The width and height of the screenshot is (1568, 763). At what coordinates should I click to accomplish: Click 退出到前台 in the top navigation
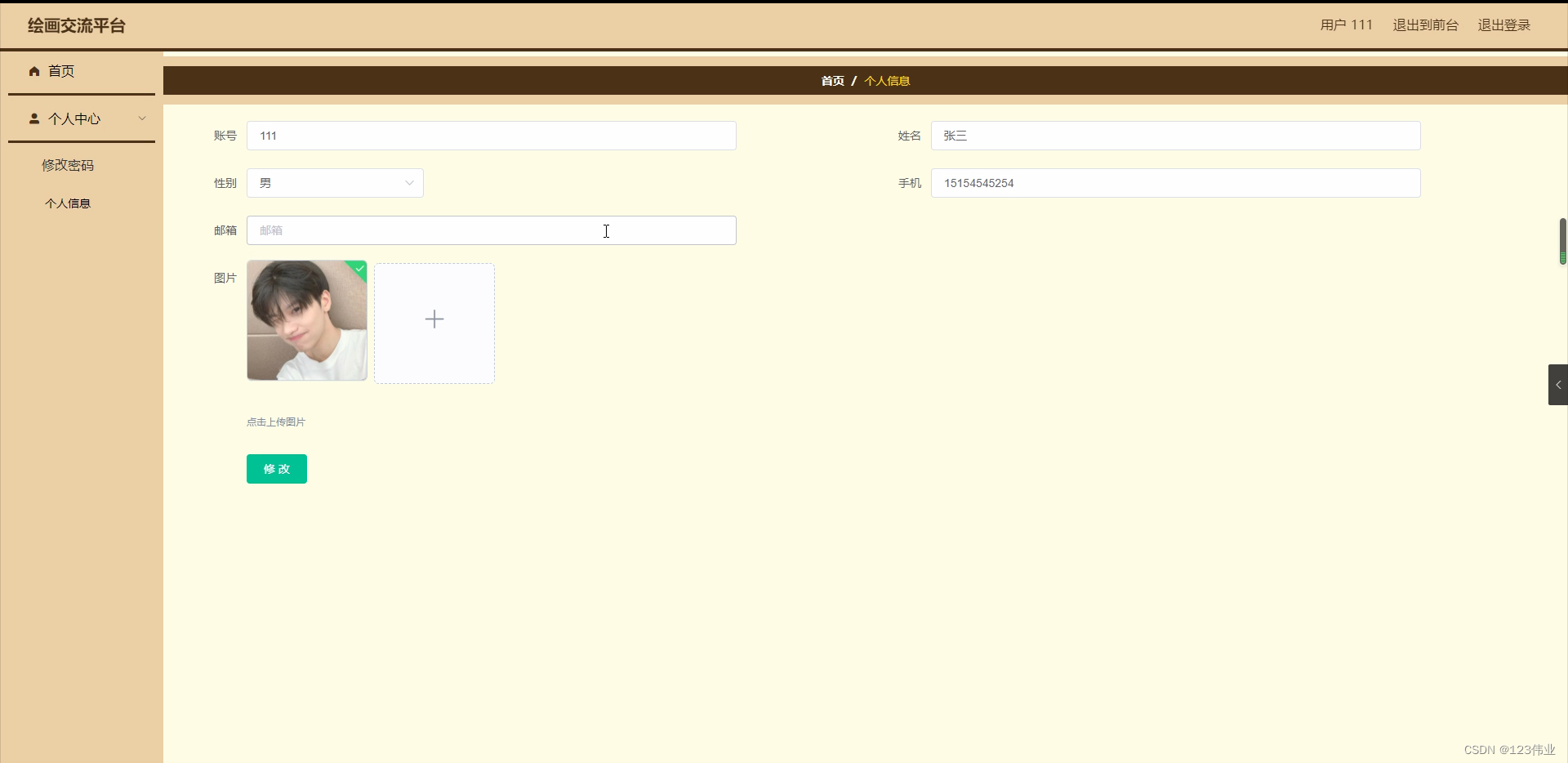1425,25
